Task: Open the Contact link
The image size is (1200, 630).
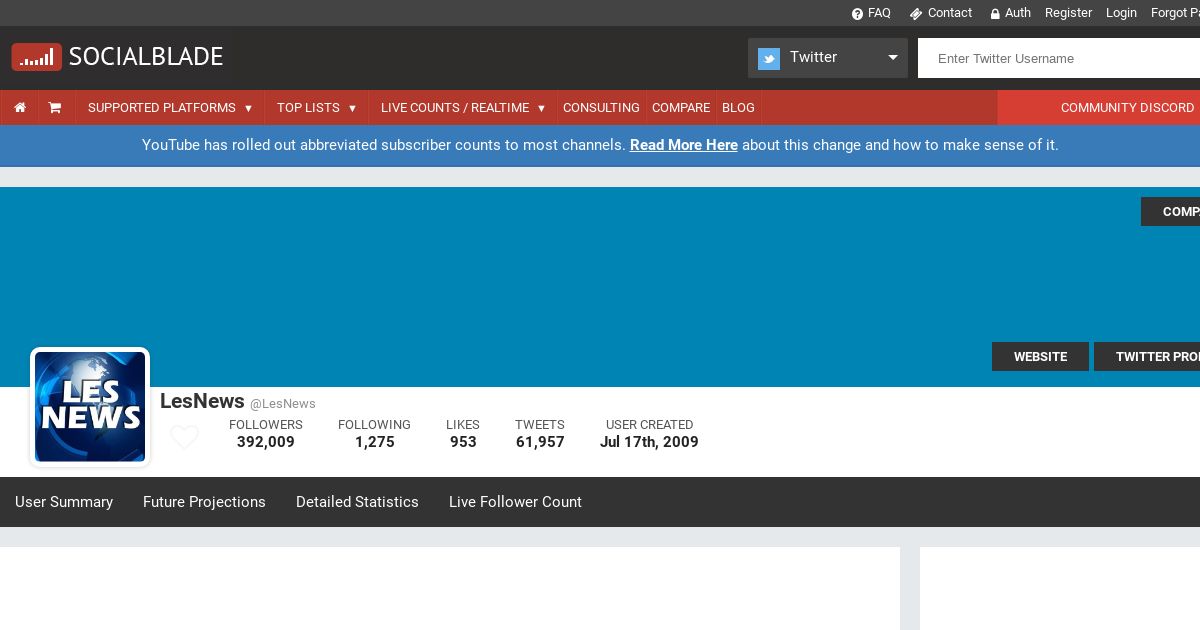Action: [x=950, y=13]
